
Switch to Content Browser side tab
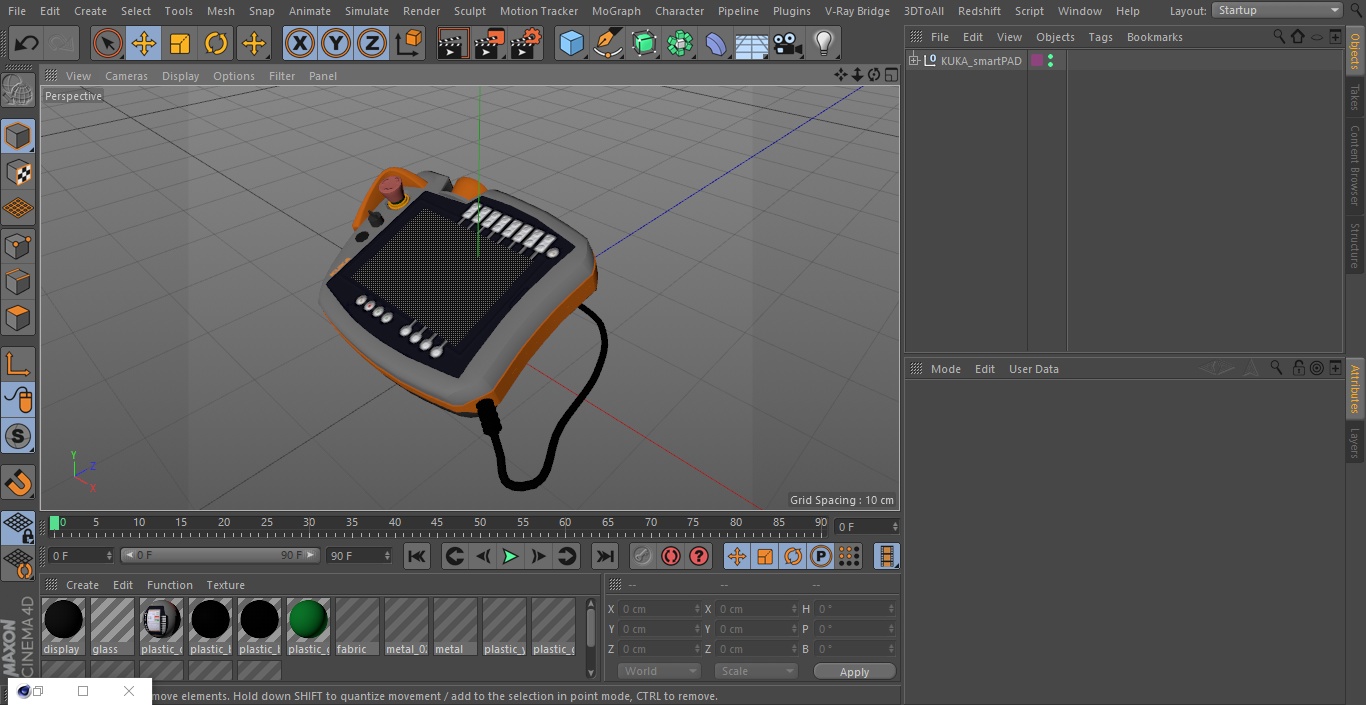[1355, 165]
